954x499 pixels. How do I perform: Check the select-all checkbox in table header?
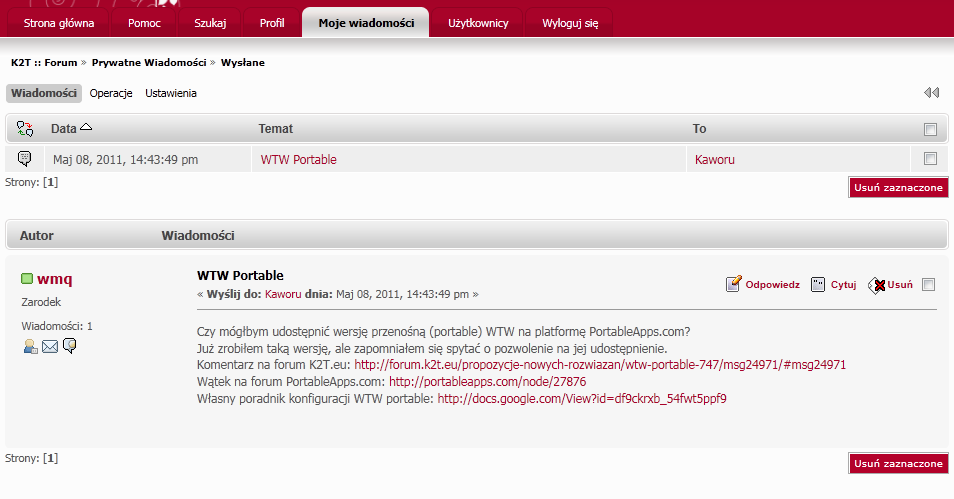click(x=930, y=129)
